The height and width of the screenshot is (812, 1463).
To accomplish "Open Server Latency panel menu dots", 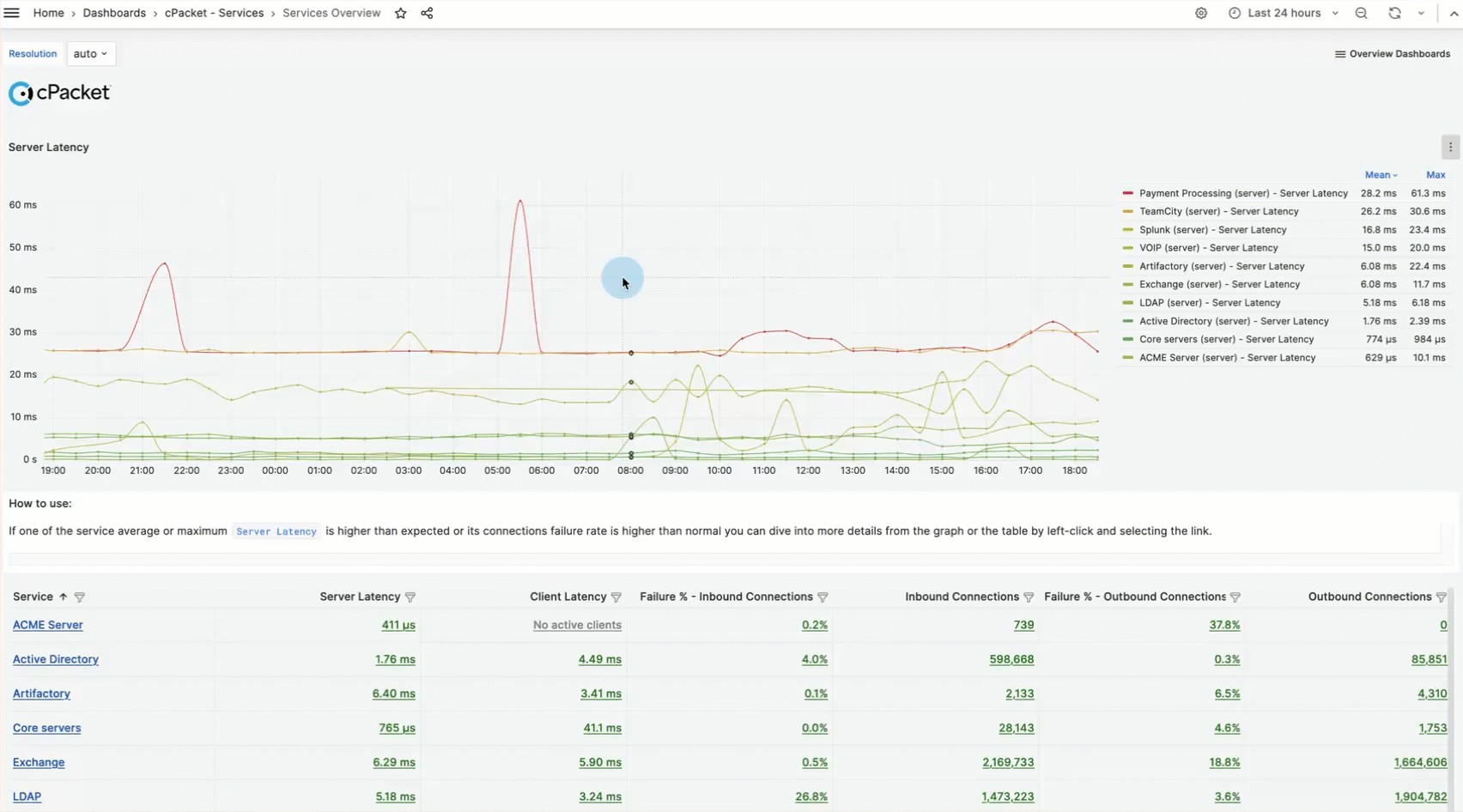I will pos(1450,147).
